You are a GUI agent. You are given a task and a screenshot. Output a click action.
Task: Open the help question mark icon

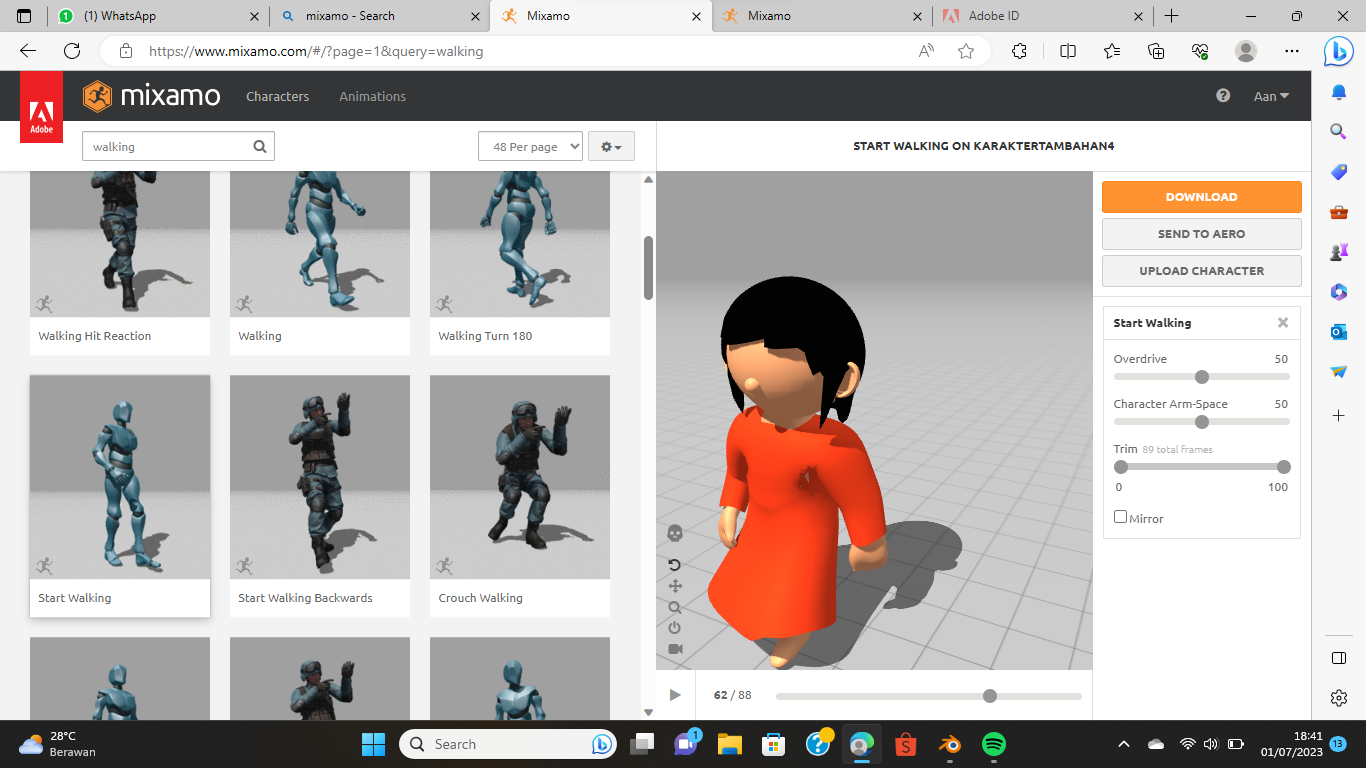[x=1223, y=96]
